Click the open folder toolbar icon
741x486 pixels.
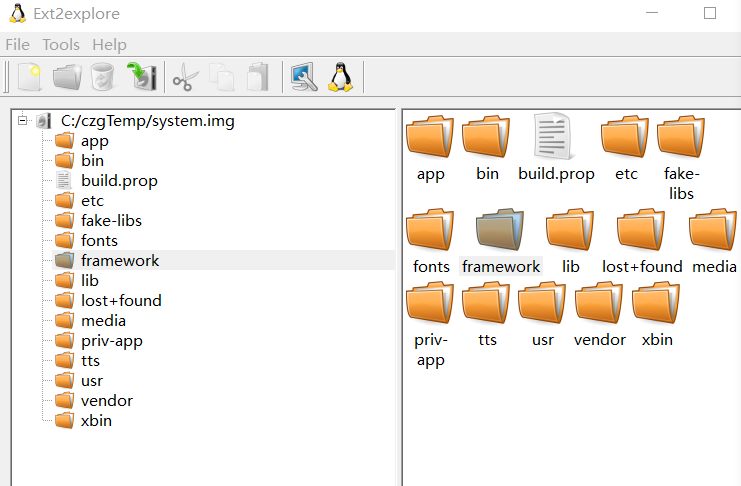coord(67,77)
